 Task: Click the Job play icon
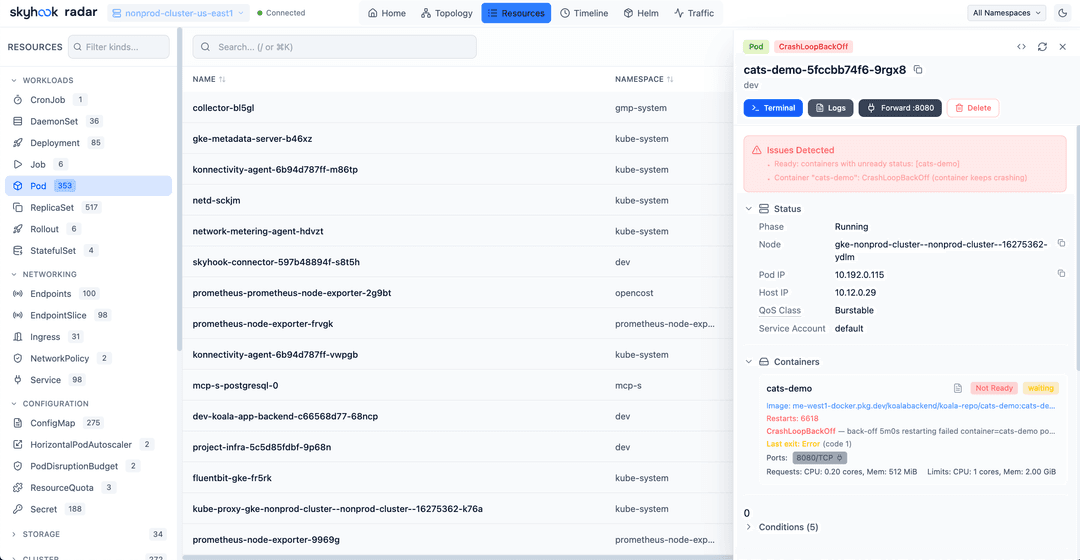[x=18, y=165]
